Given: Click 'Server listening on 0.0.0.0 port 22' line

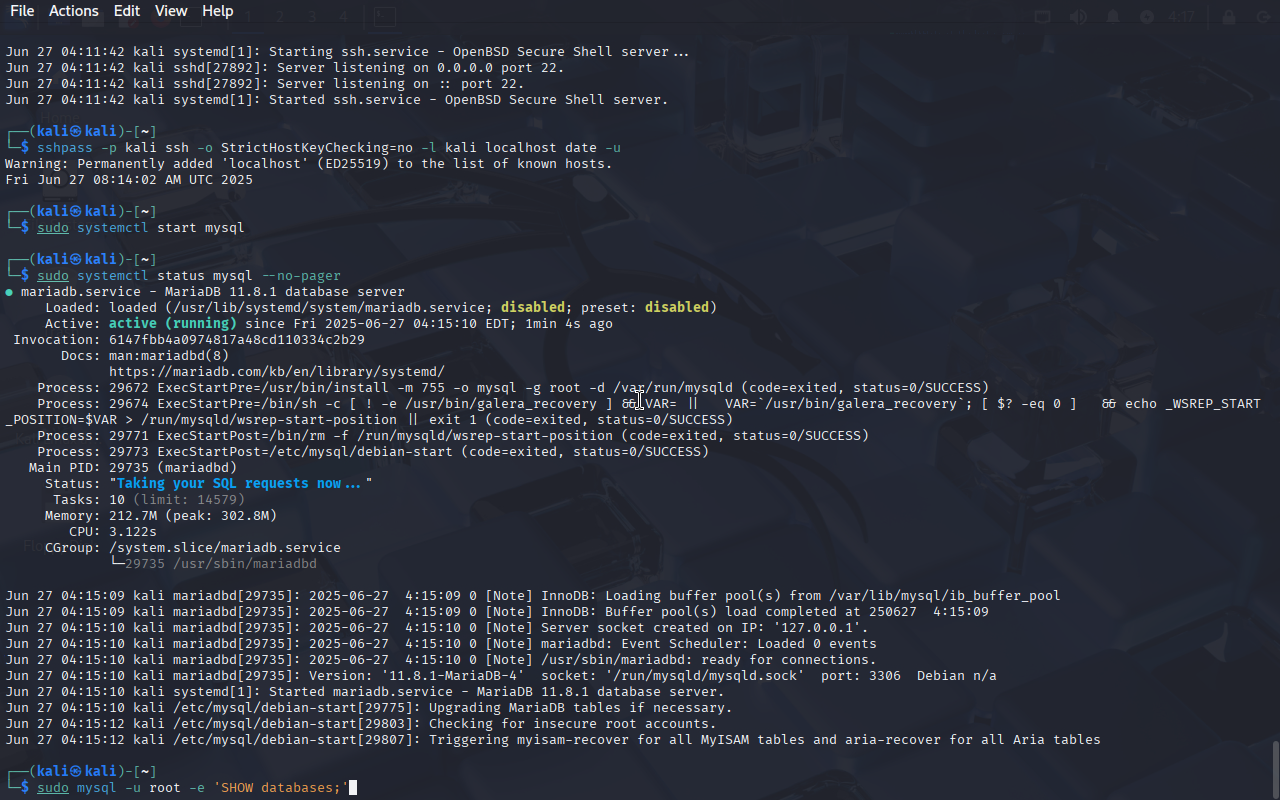Looking at the screenshot, I should (285, 68).
